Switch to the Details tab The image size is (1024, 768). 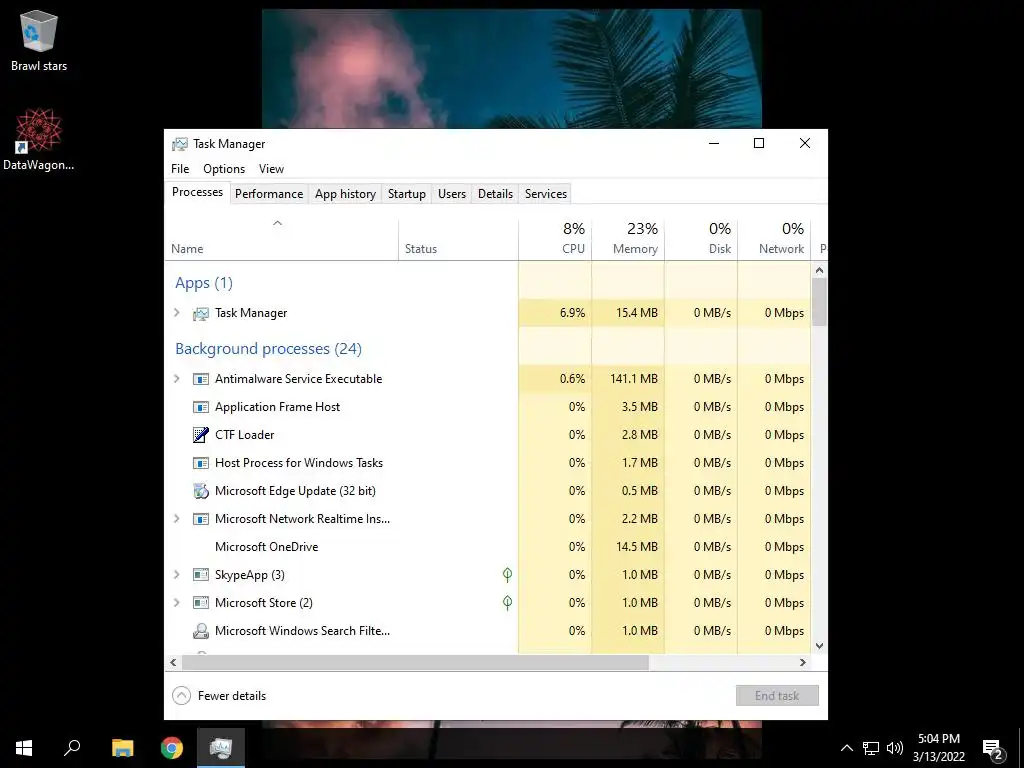pos(495,194)
